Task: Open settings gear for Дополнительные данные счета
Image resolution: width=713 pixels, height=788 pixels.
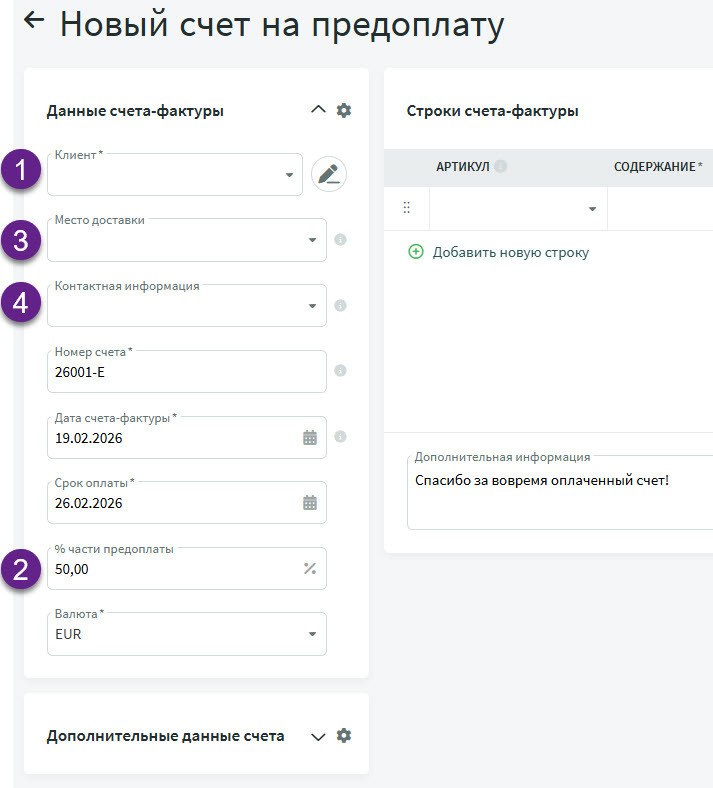Action: click(344, 735)
